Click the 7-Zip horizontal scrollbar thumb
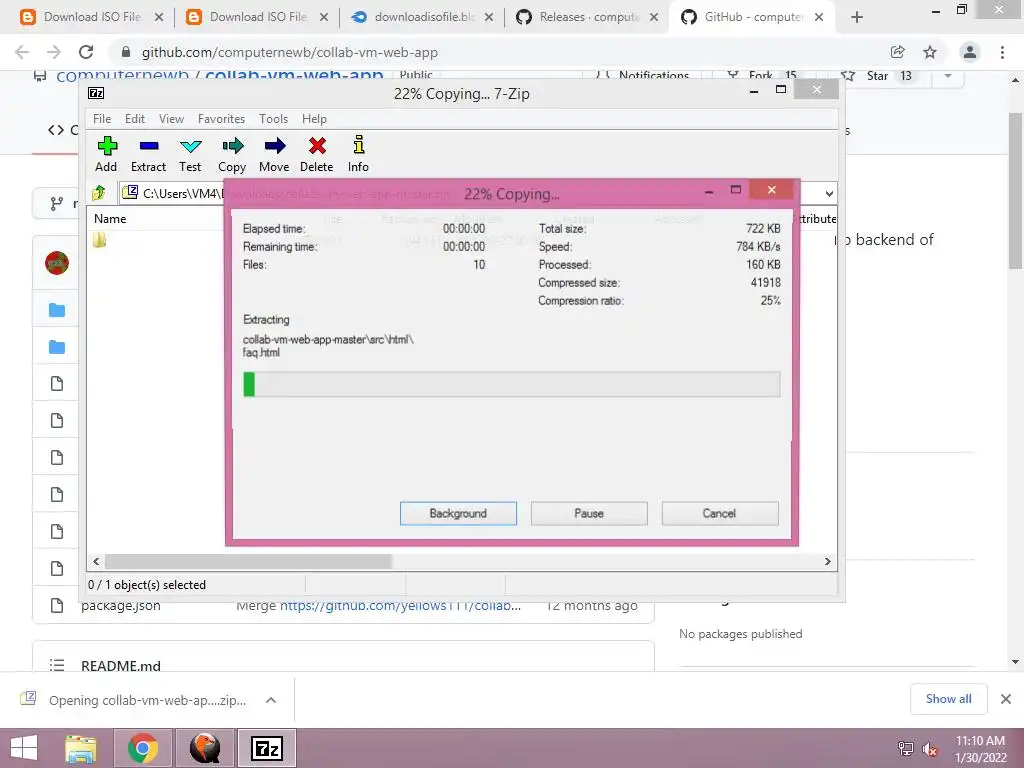The image size is (1024, 768). click(248, 561)
